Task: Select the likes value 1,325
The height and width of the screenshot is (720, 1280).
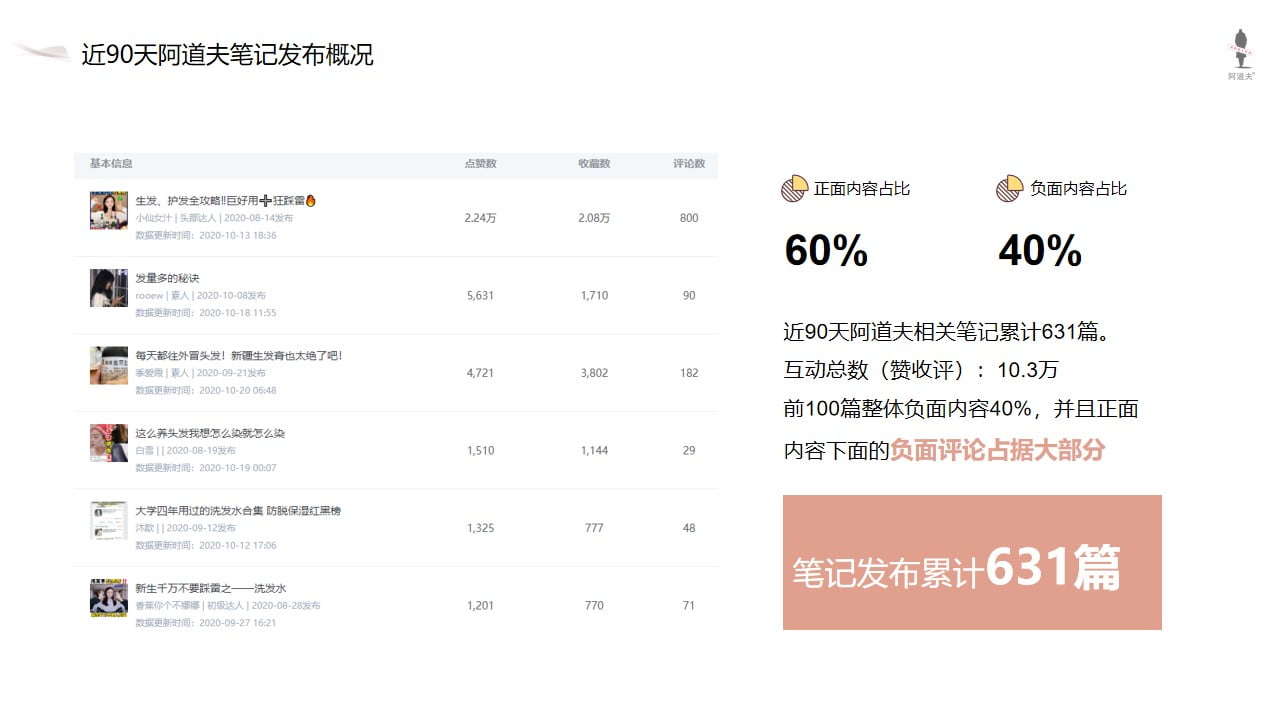Action: (480, 528)
